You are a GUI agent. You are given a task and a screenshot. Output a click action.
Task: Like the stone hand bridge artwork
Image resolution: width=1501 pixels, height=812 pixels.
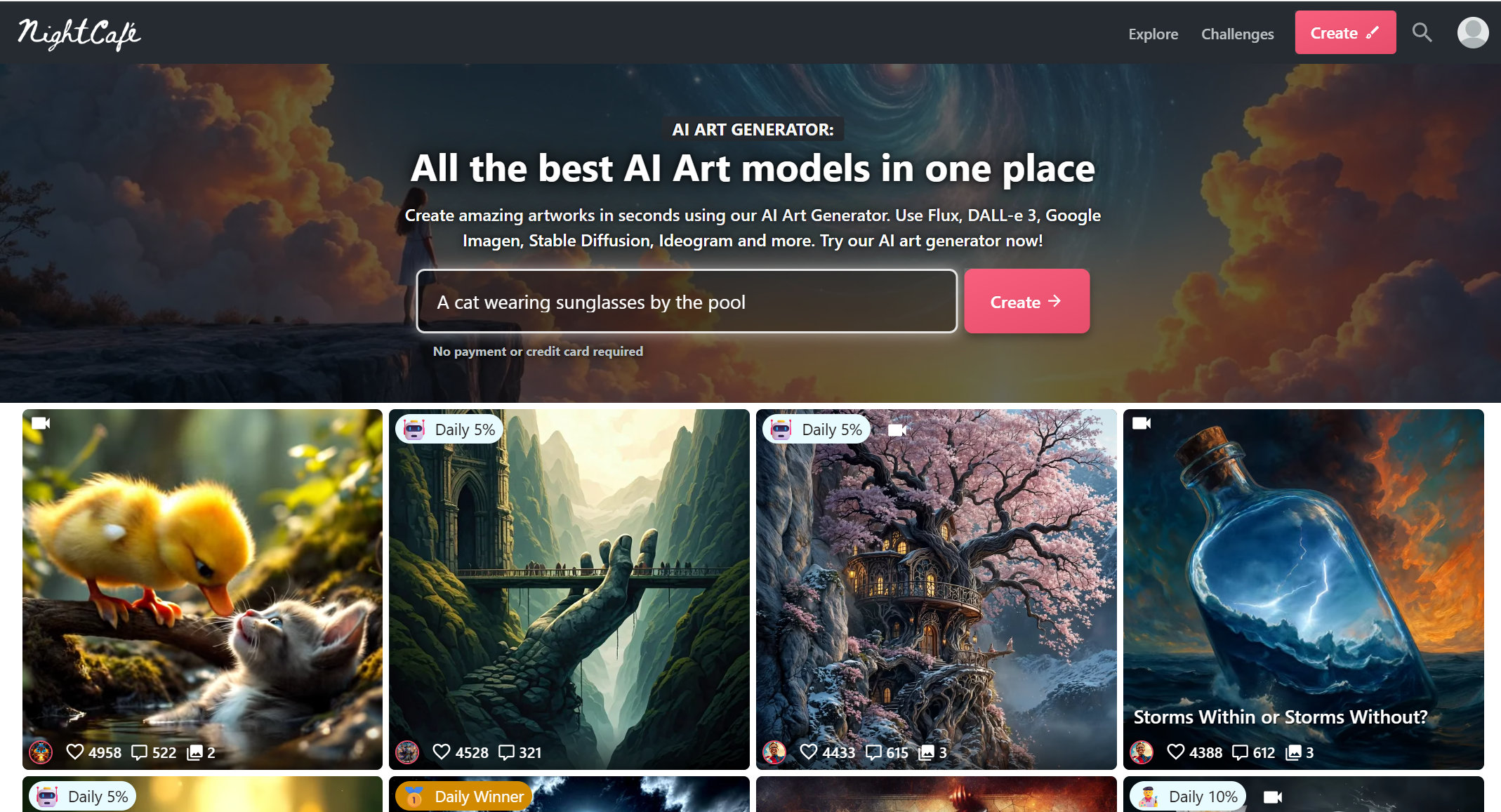coord(441,752)
